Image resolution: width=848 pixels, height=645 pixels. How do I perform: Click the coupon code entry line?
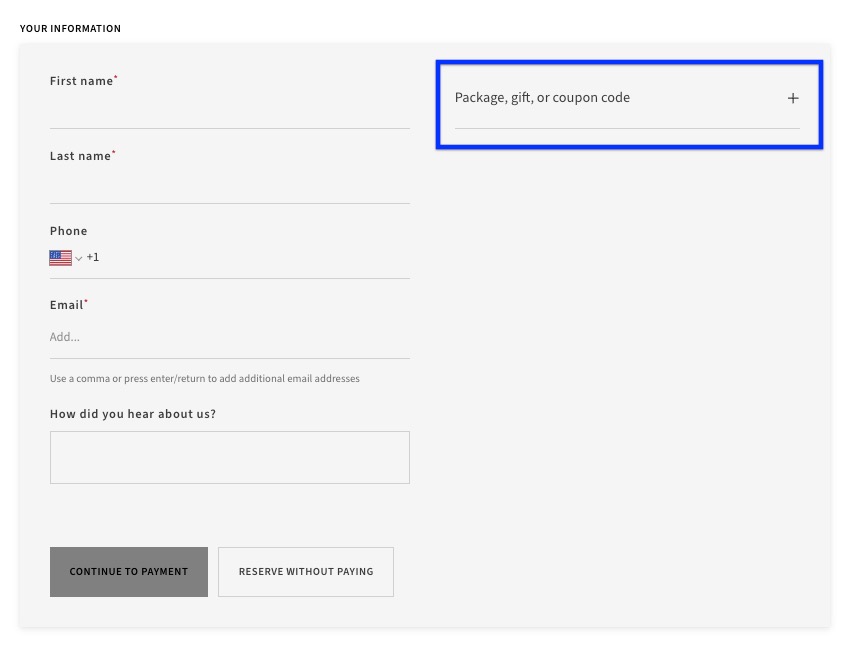[x=628, y=130]
